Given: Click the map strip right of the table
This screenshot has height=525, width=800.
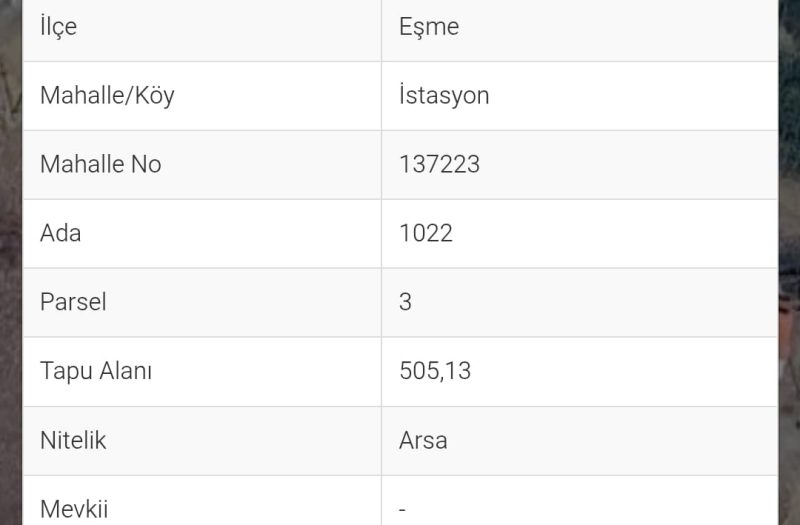Looking at the screenshot, I should (x=789, y=262).
